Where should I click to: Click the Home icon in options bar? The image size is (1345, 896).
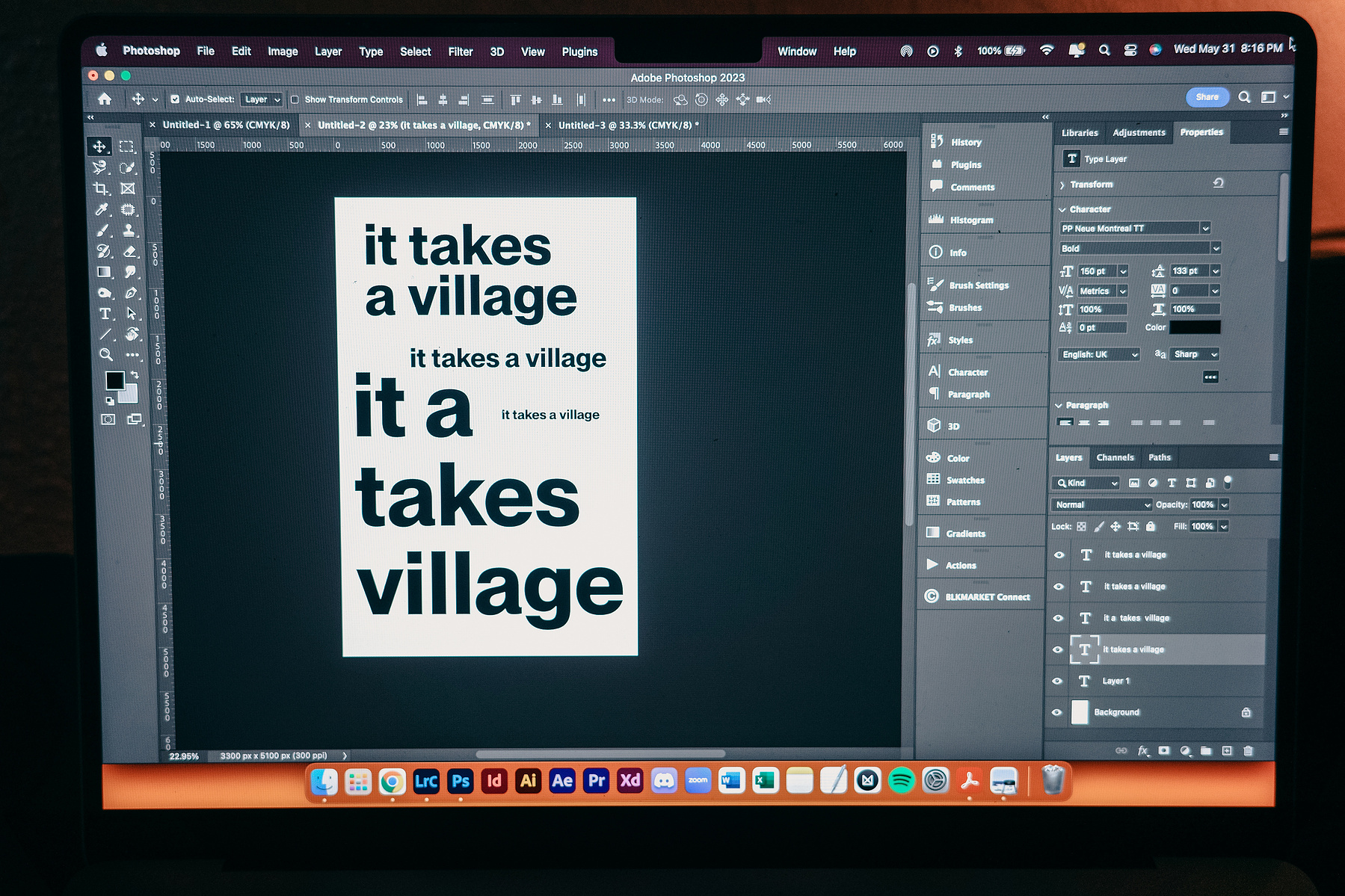(105, 99)
